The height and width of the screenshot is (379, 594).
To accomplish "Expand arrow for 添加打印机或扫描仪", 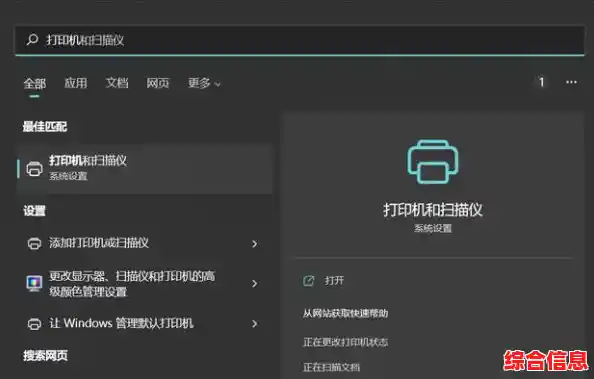I will click(255, 244).
